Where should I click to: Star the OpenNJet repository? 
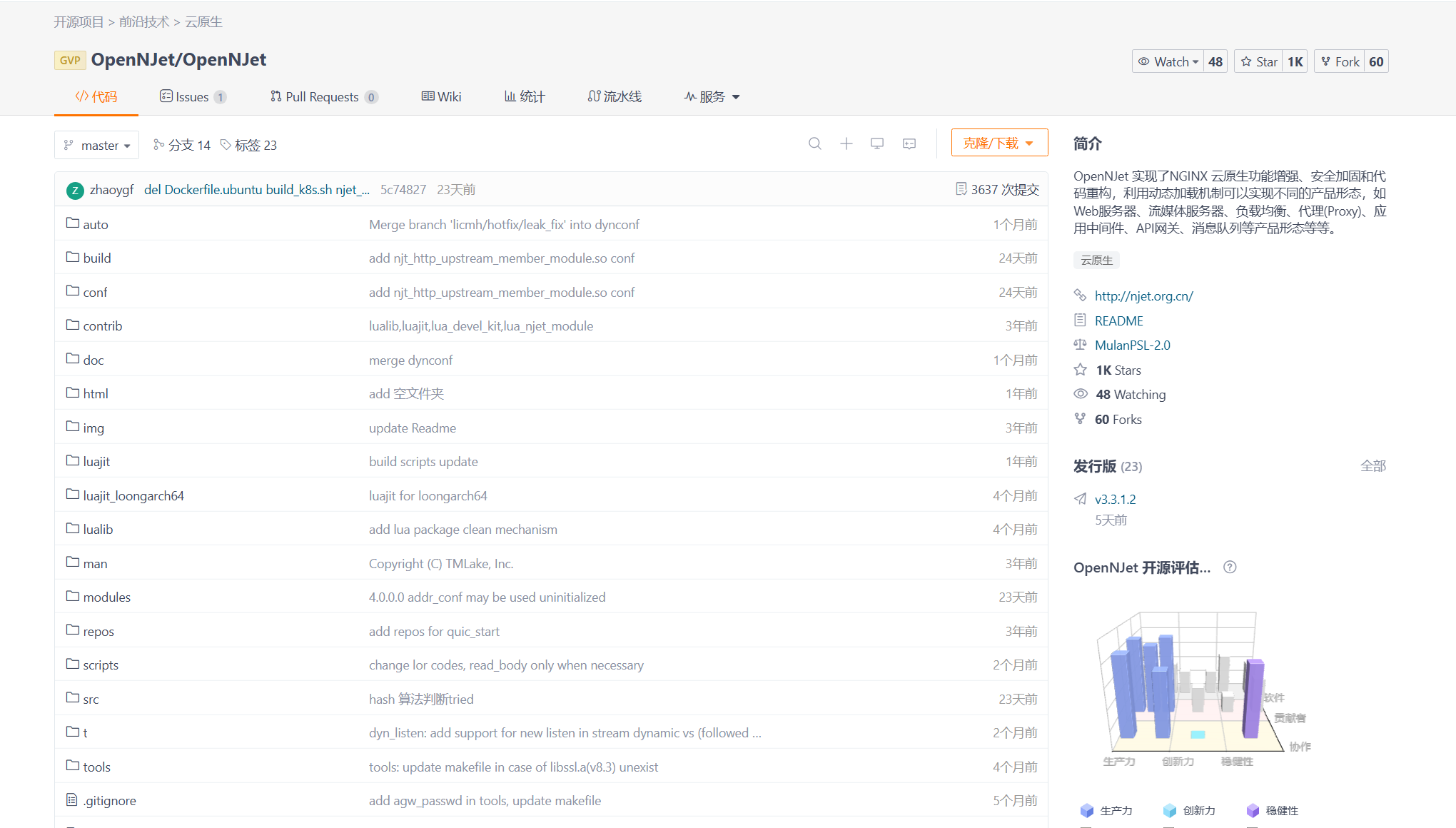click(x=1260, y=61)
